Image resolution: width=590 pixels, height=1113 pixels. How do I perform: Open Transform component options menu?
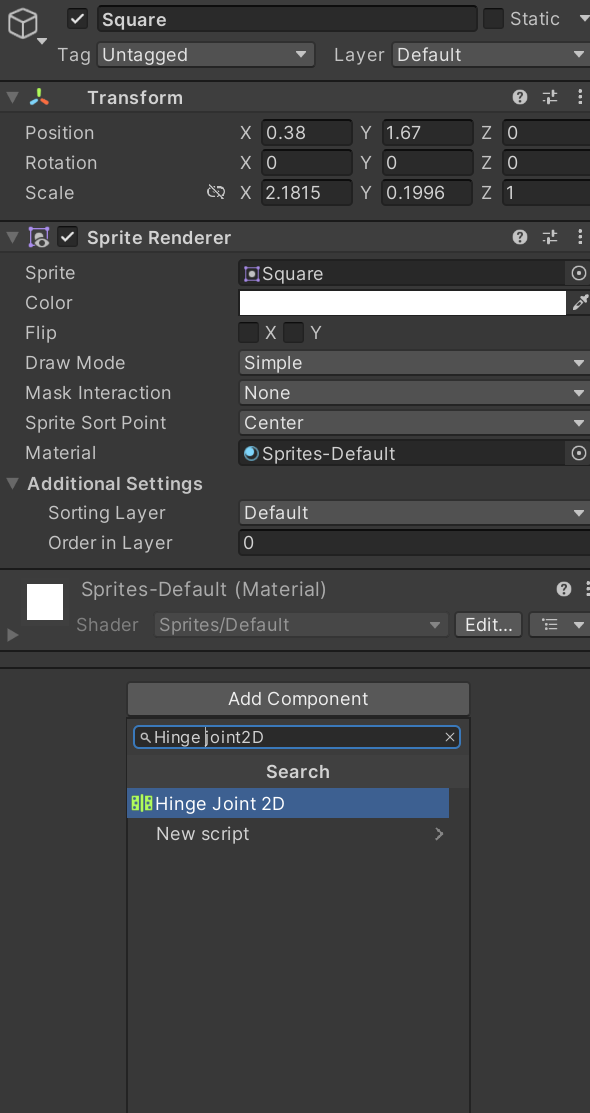(x=580, y=97)
